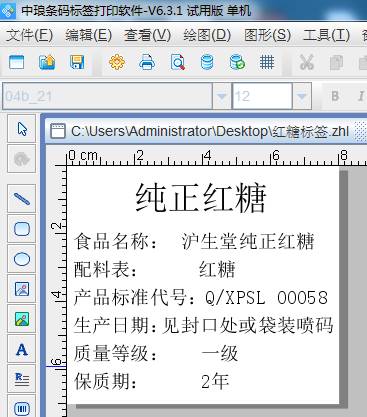Toggle the grid display icon
367x417 pixels.
pos(267,62)
